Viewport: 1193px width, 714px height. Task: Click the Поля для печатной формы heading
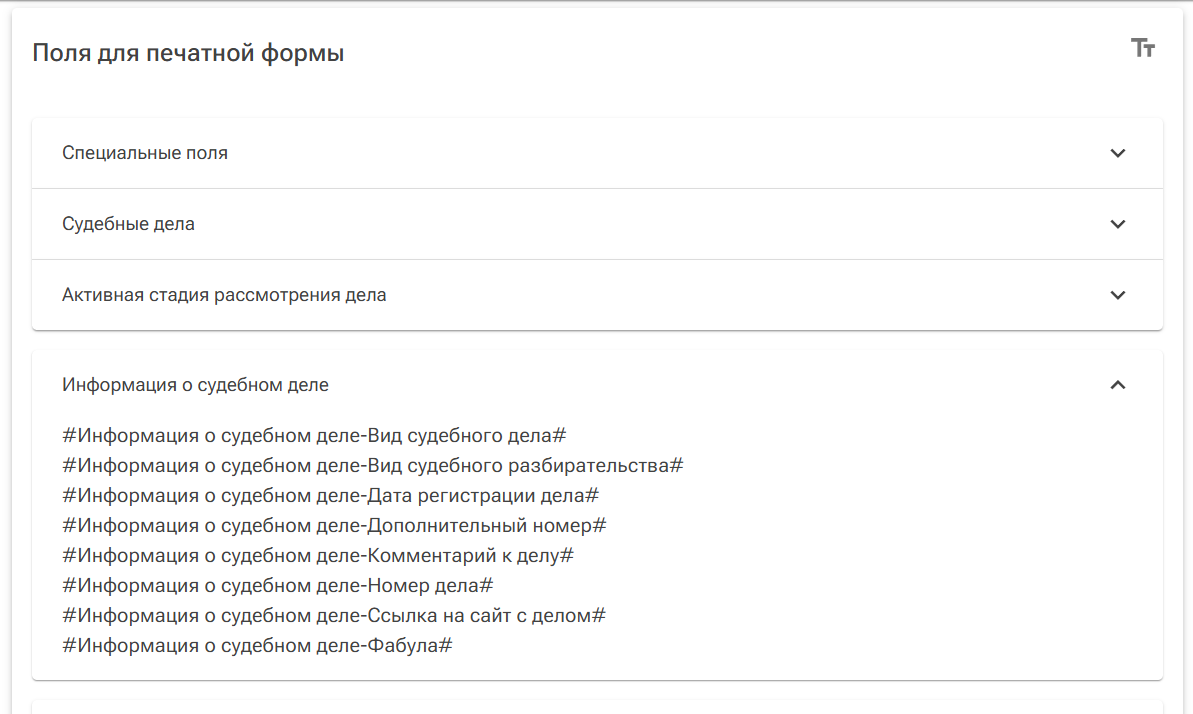(x=188, y=54)
